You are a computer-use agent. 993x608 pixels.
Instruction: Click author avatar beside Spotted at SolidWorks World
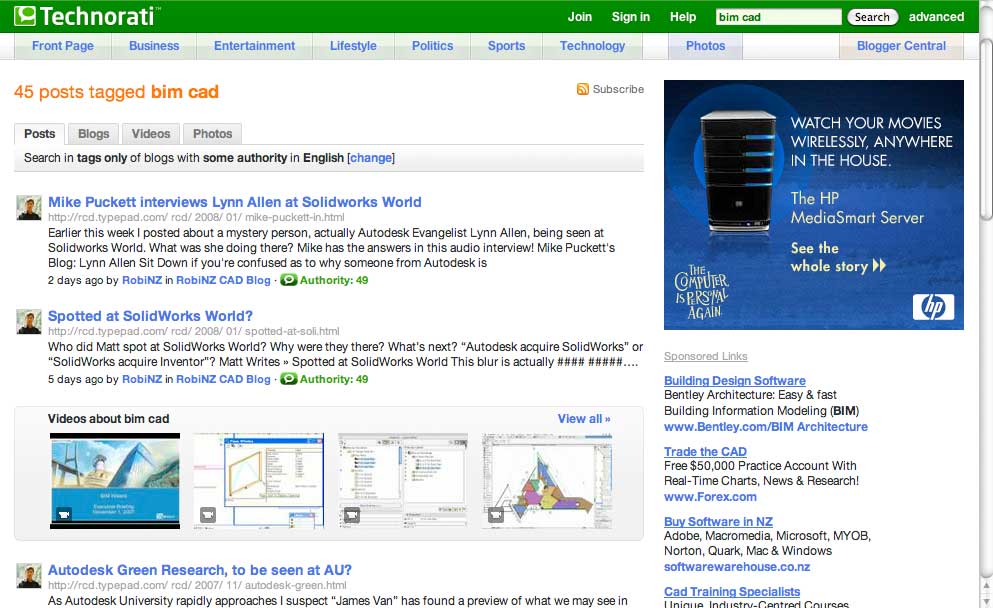tap(28, 322)
